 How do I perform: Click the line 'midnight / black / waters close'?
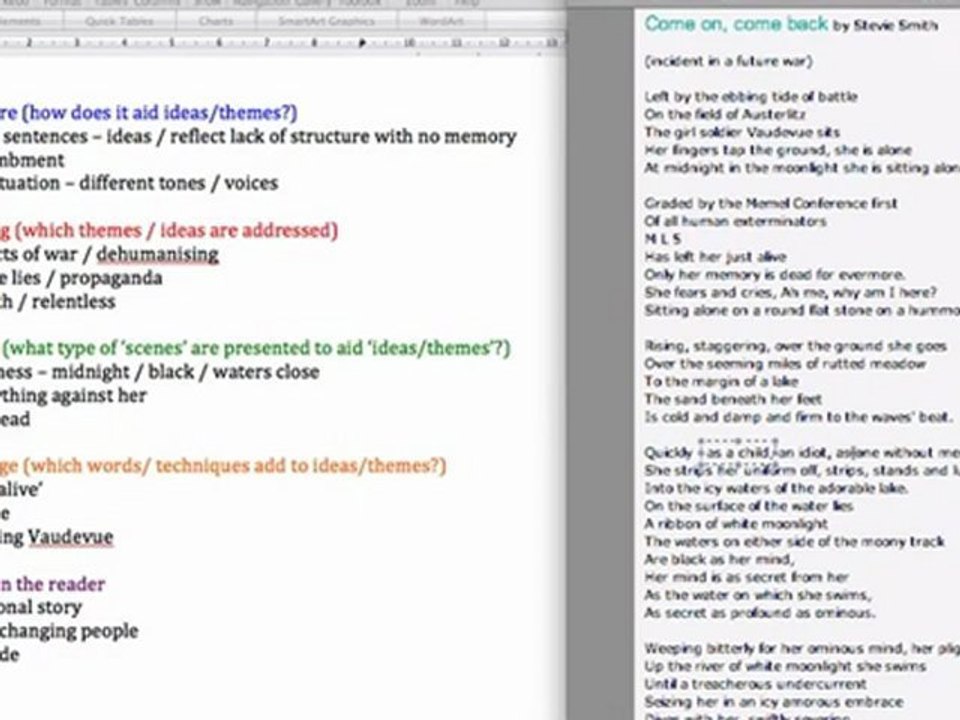185,372
